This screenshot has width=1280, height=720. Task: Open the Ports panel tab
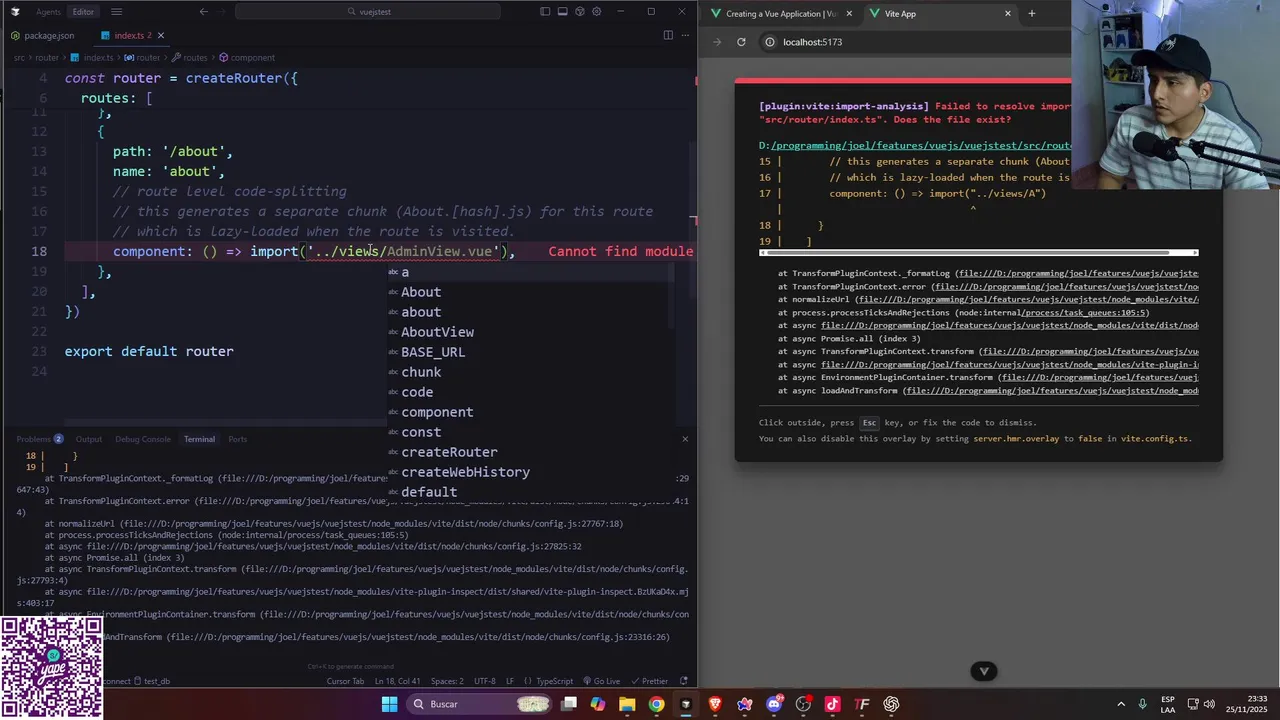coord(237,439)
